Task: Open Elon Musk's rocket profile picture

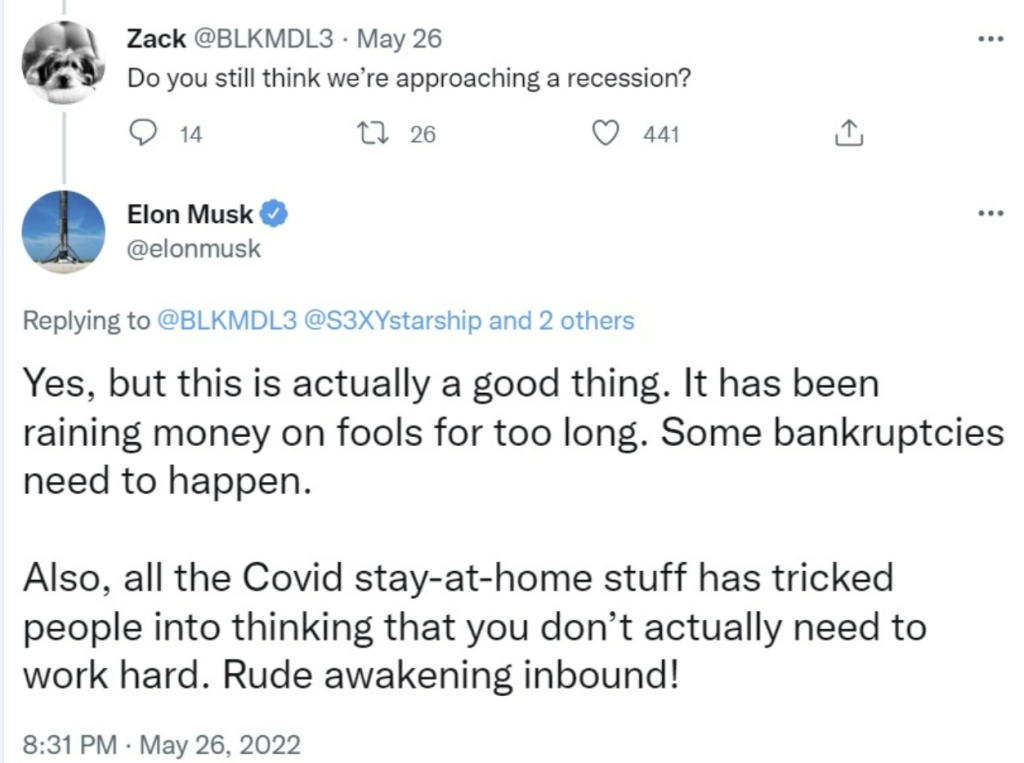Action: click(63, 232)
